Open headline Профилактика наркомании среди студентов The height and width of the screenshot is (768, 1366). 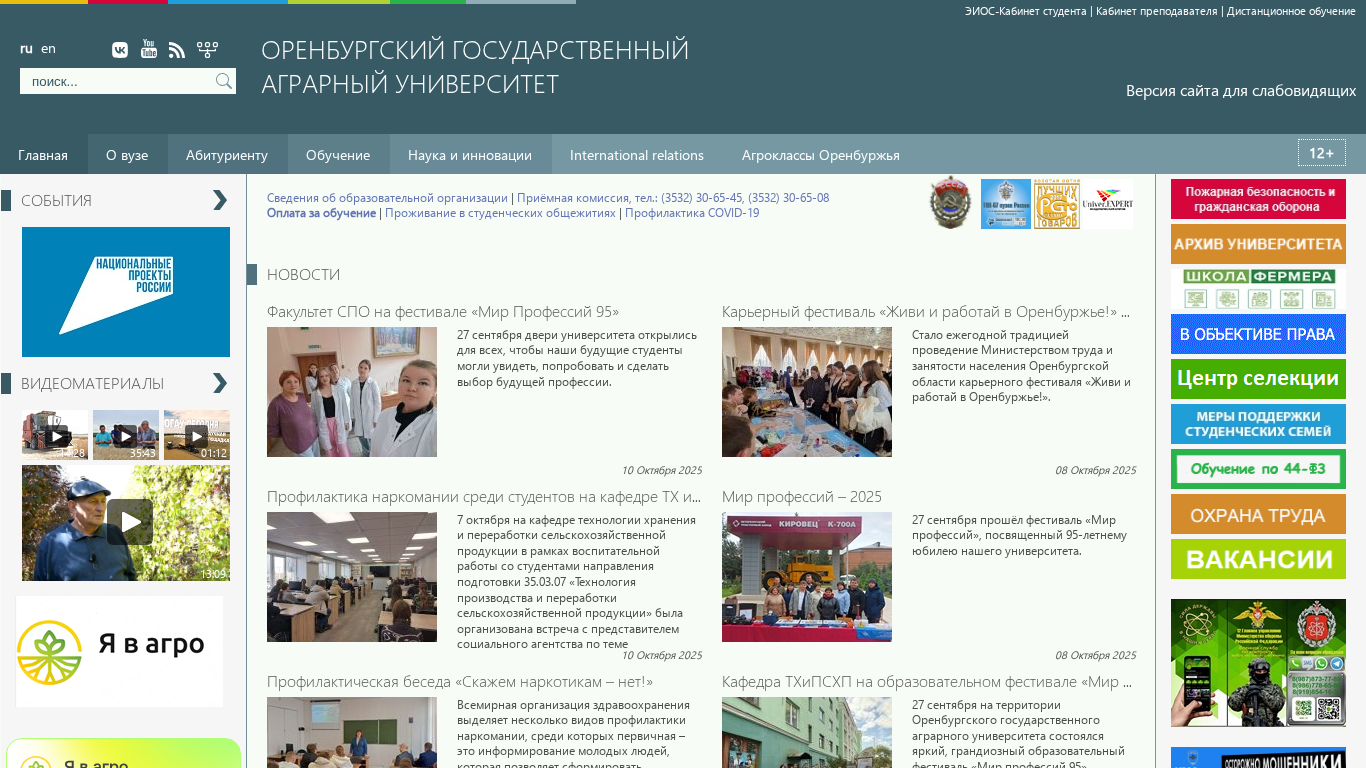click(484, 497)
